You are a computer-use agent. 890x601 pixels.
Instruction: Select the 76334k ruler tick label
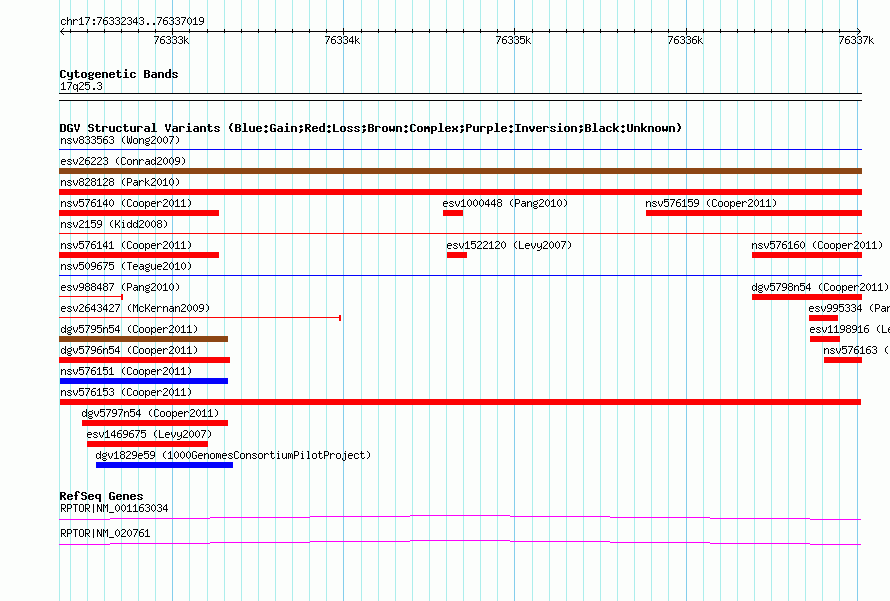[342, 40]
